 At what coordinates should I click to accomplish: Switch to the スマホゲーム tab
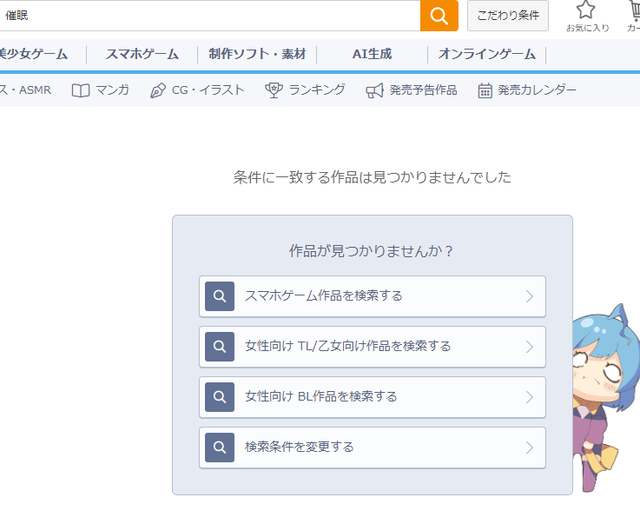click(x=142, y=54)
